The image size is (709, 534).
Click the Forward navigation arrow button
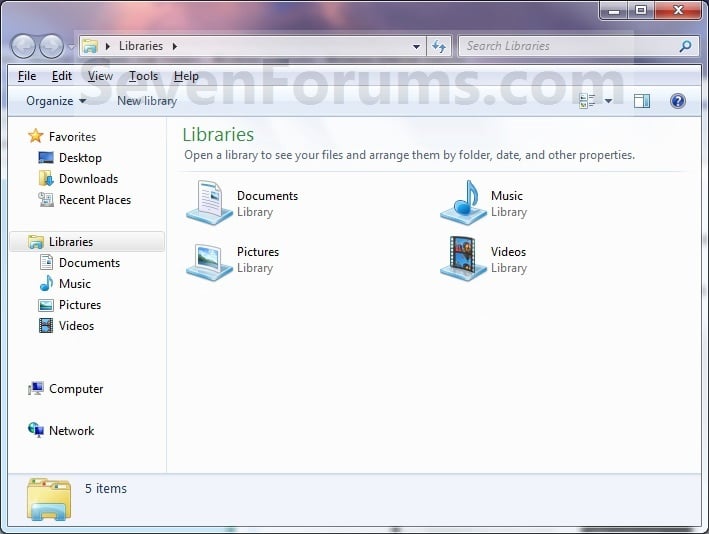[x=52, y=46]
